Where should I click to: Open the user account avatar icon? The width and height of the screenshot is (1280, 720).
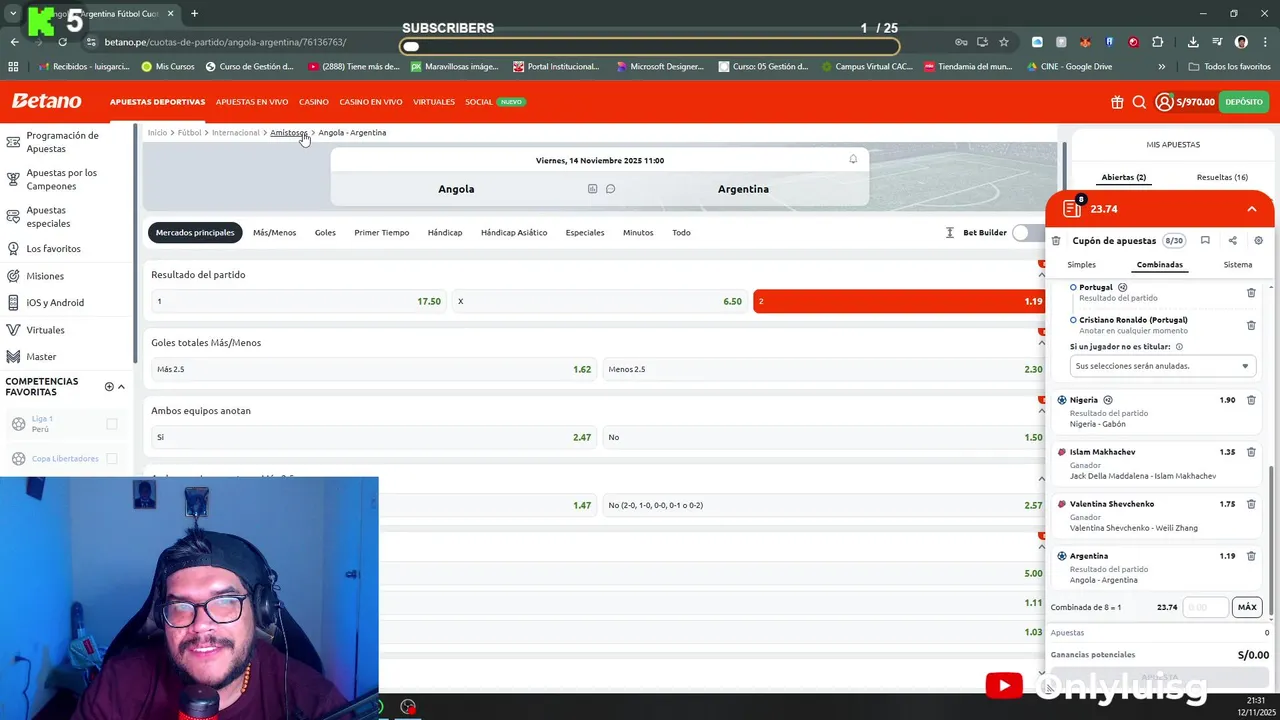click(x=1164, y=102)
